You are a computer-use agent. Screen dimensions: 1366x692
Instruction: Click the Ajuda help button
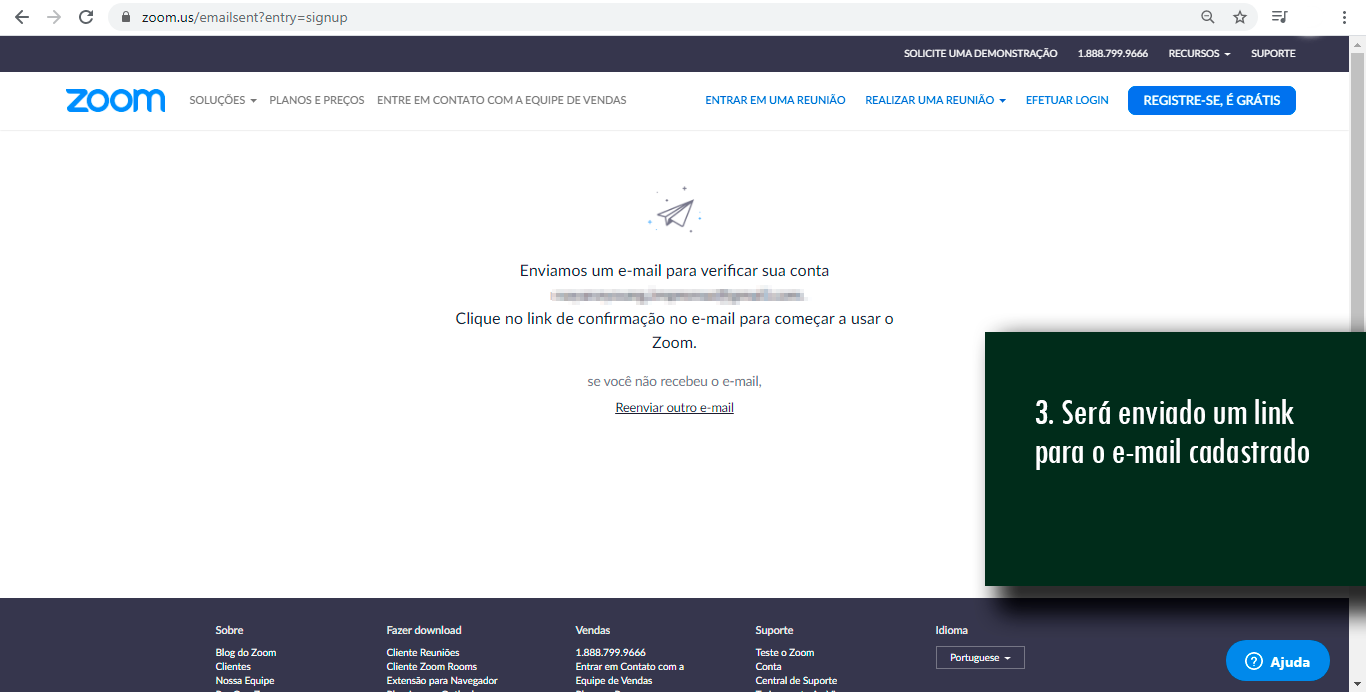1278,661
